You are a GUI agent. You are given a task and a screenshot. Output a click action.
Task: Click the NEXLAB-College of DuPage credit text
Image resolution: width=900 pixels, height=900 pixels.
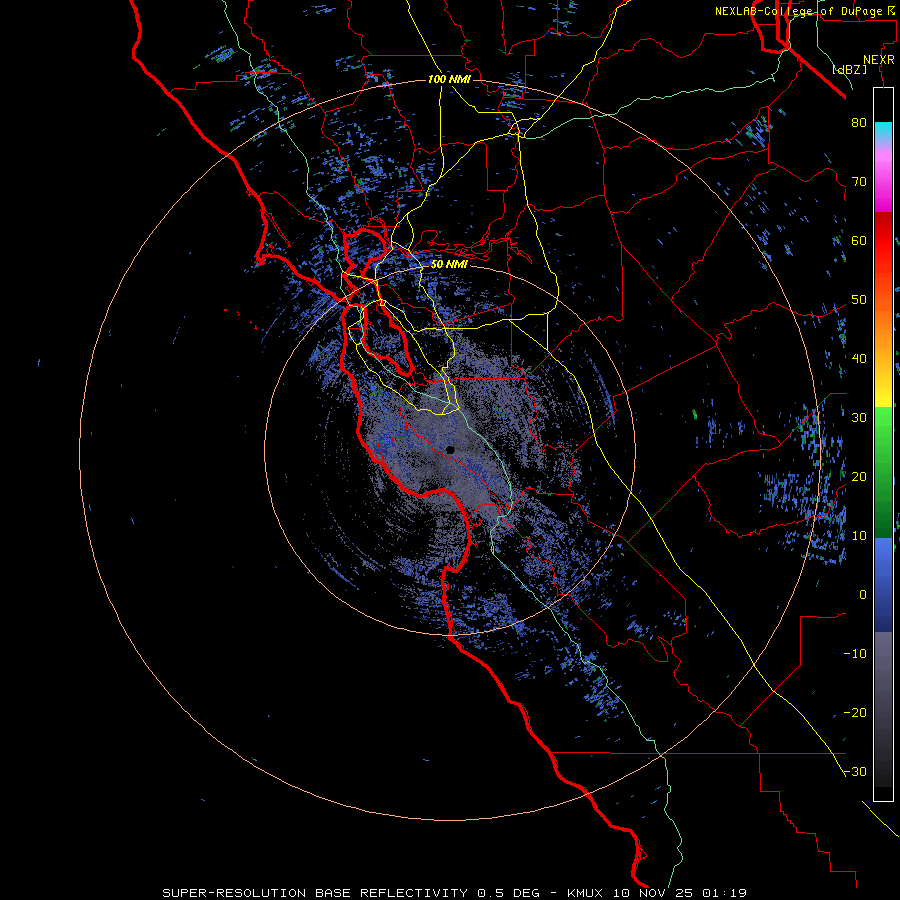pos(804,11)
